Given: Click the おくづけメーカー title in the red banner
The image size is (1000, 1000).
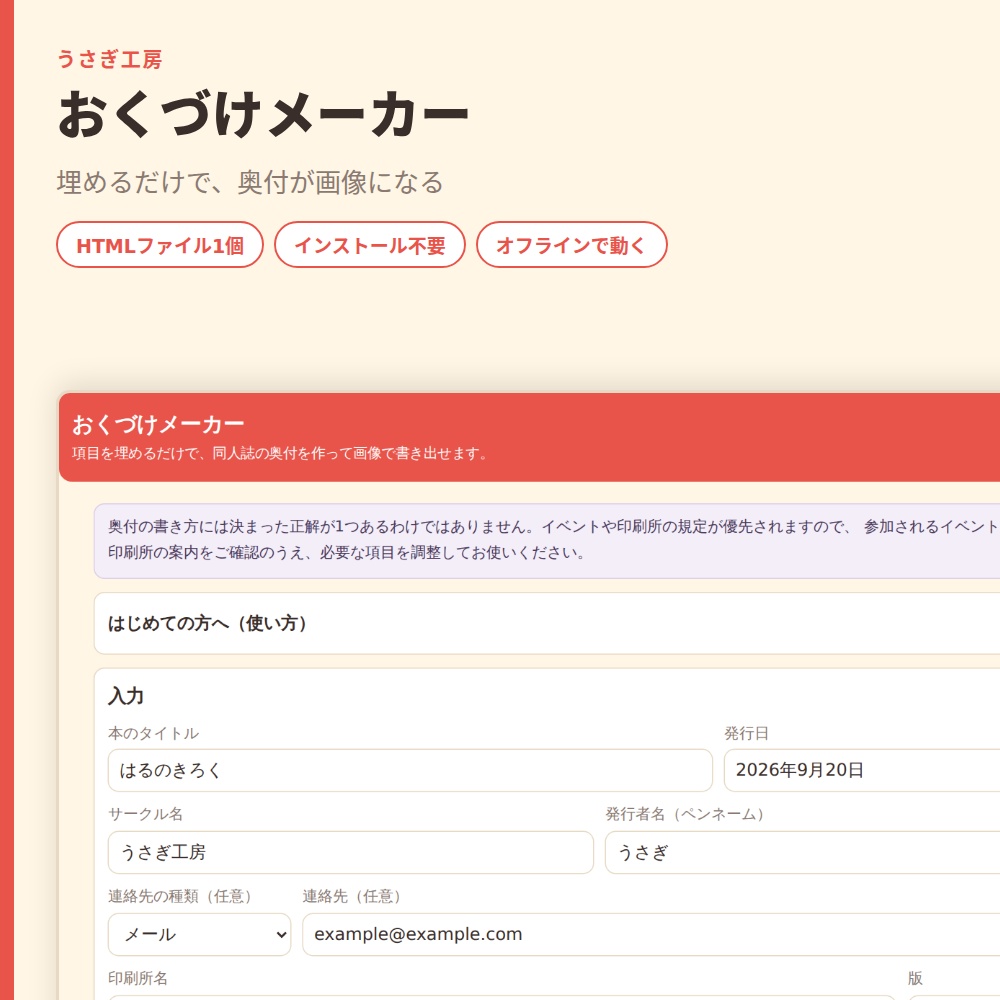Looking at the screenshot, I should pyautogui.click(x=158, y=424).
